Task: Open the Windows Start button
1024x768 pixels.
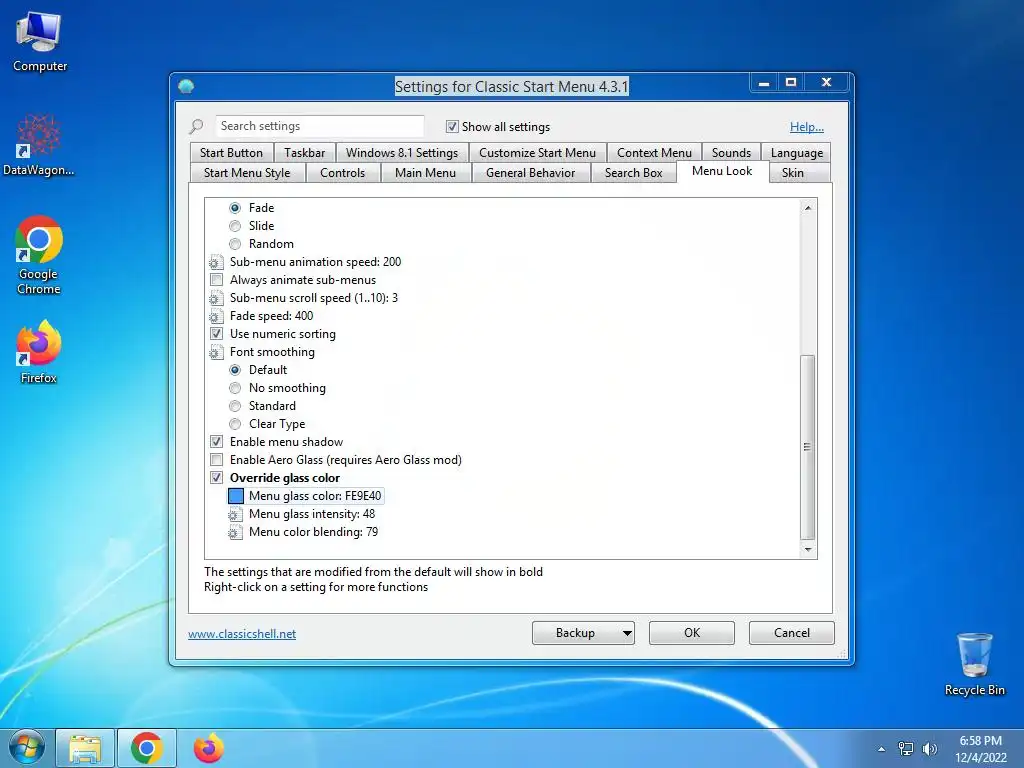Action: click(x=25, y=748)
